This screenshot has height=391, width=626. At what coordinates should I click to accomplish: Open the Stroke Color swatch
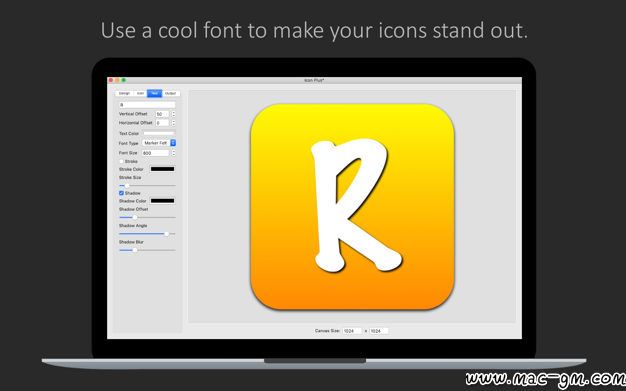click(x=162, y=169)
